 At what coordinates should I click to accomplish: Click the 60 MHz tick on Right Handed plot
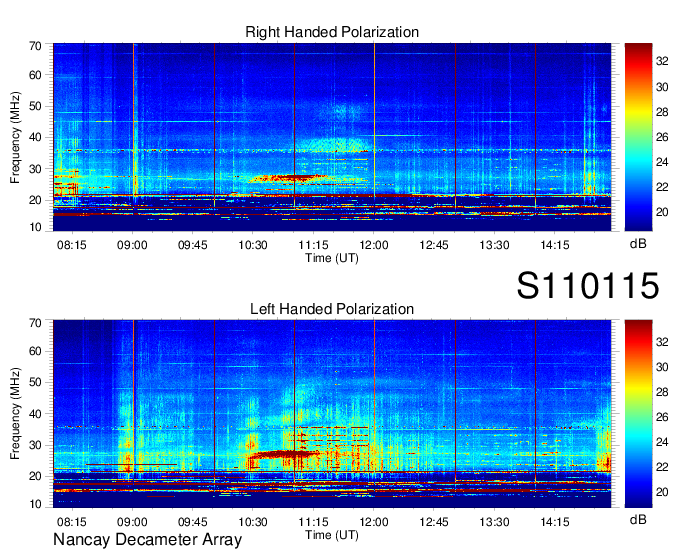coord(35,75)
